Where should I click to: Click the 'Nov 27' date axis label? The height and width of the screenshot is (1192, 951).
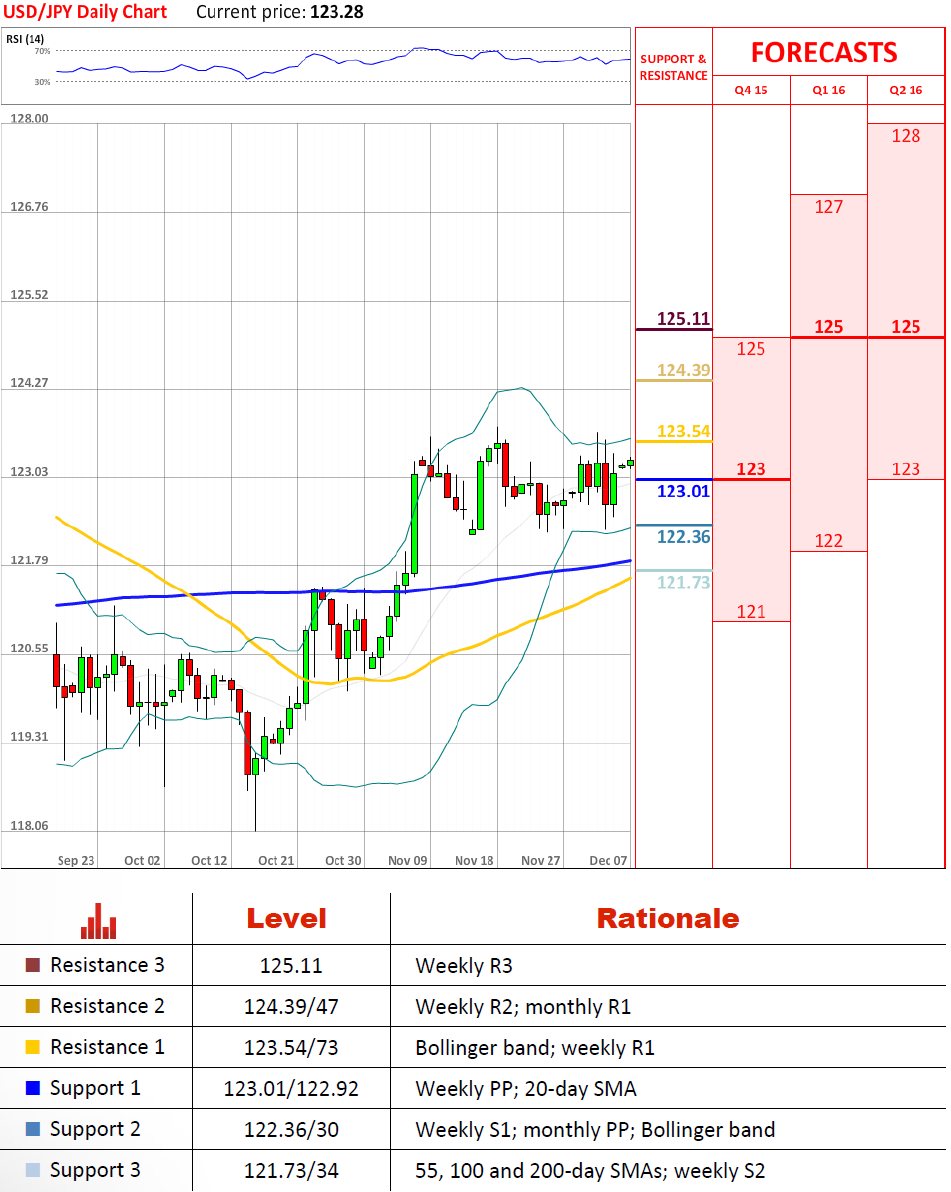pos(540,861)
